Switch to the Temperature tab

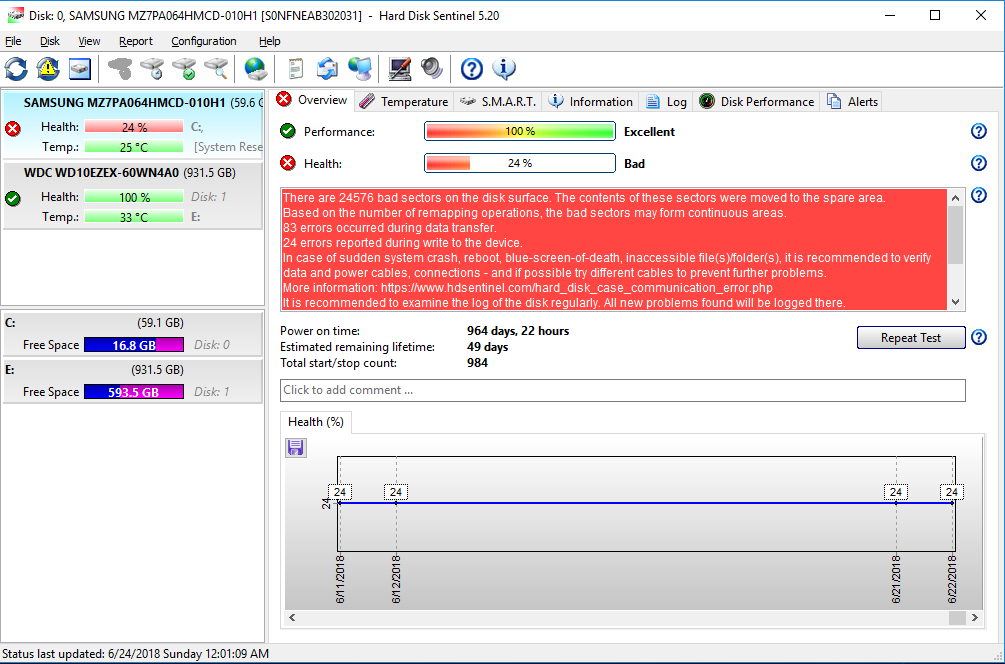404,101
